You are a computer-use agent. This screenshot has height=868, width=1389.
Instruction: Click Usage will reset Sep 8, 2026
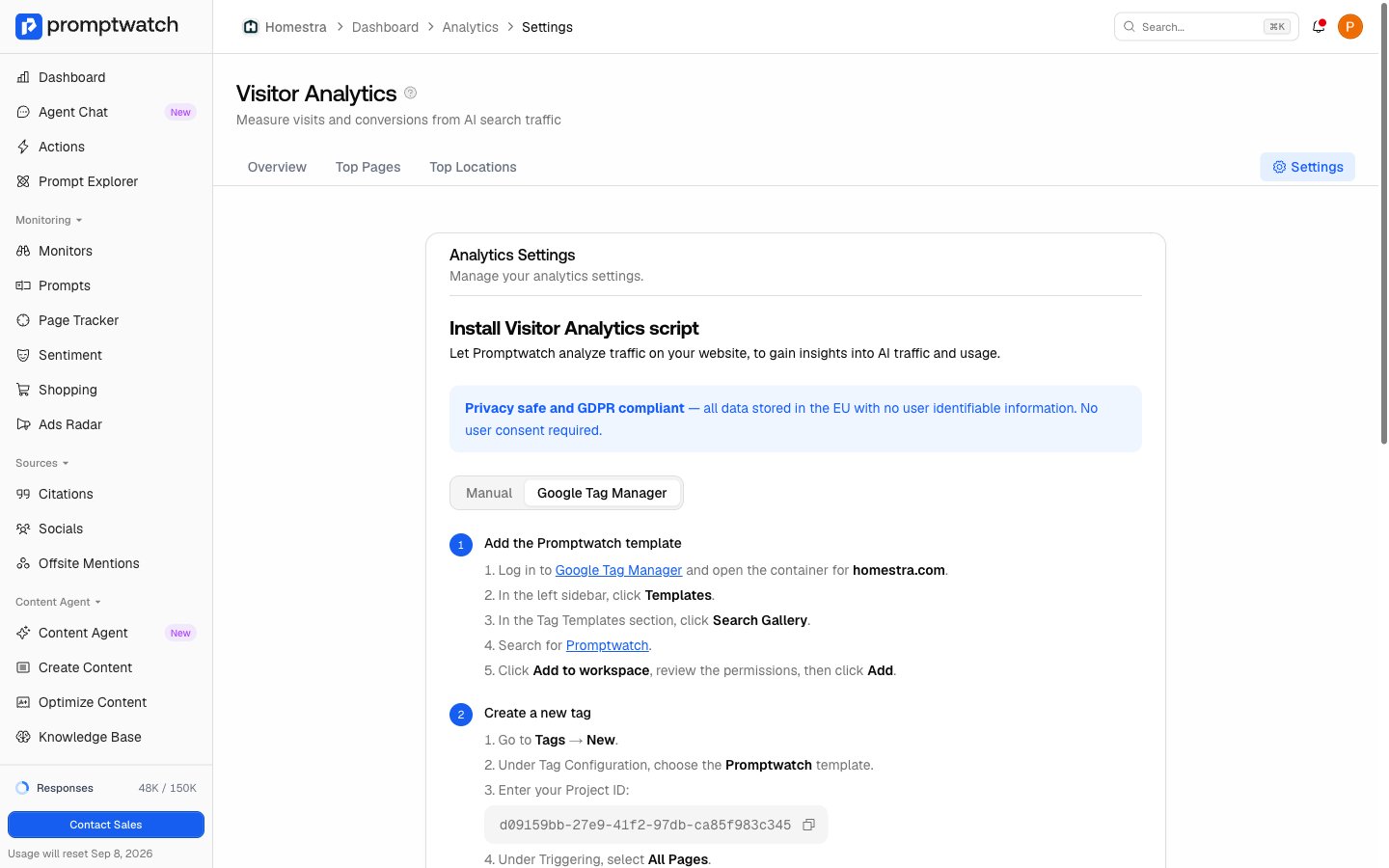(x=80, y=854)
